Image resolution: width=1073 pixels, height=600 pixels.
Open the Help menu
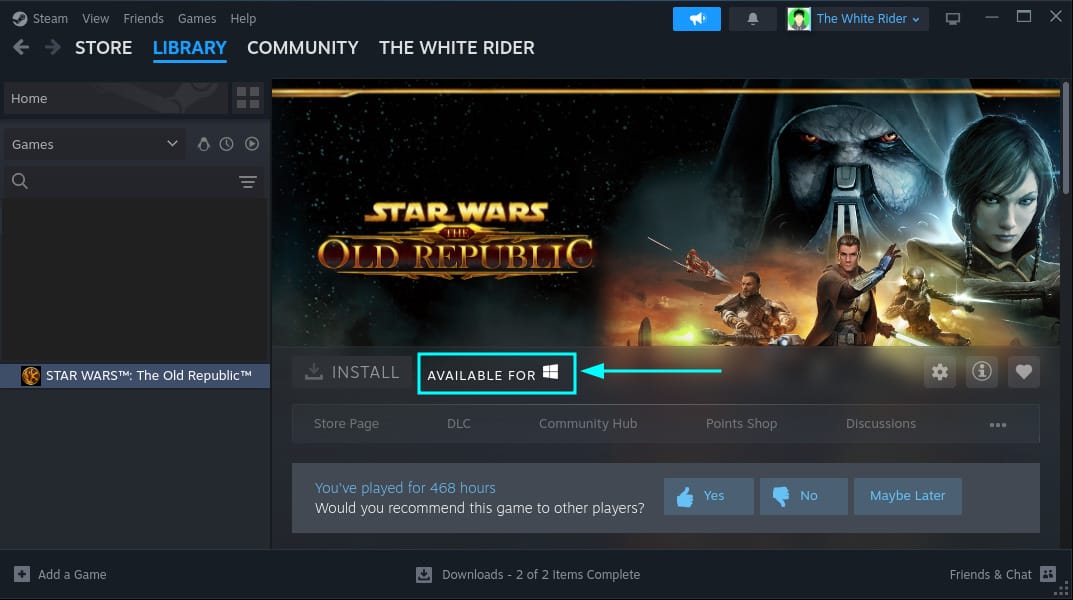(x=243, y=18)
